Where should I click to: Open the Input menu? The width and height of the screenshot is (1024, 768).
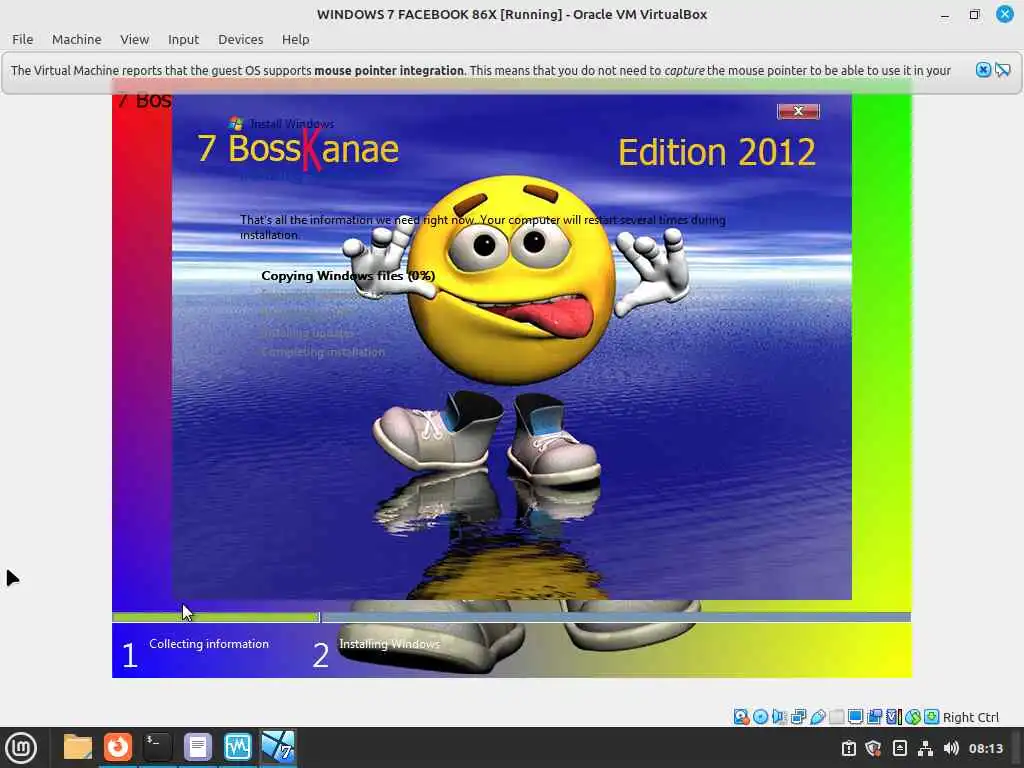point(183,39)
